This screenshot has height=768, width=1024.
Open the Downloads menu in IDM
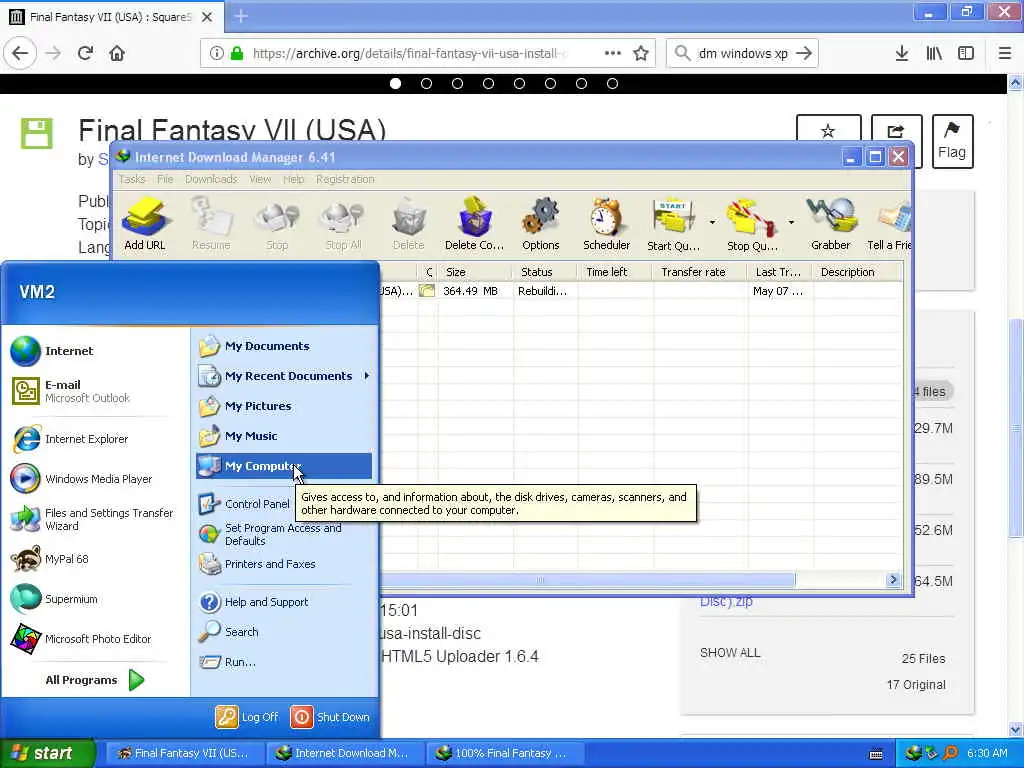[211, 179]
